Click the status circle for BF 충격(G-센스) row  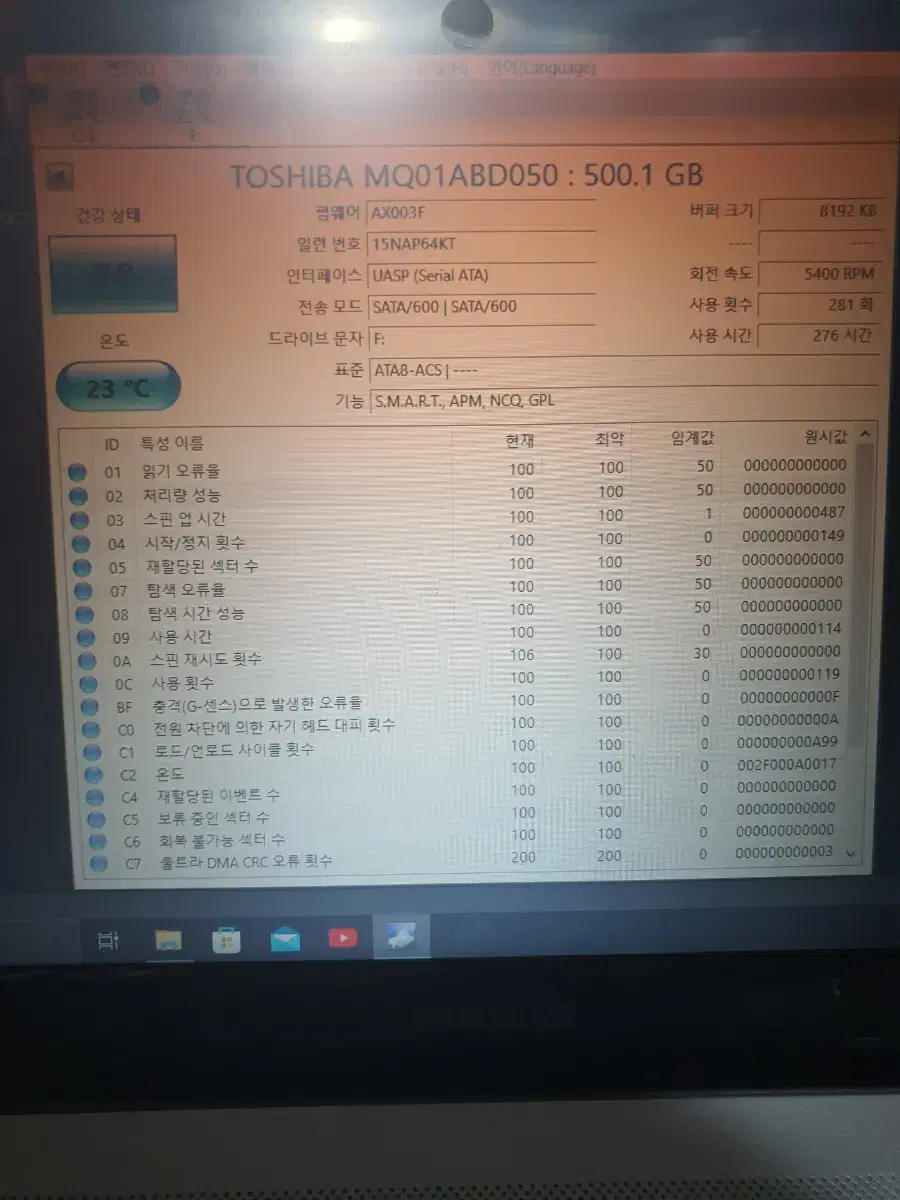click(89, 707)
